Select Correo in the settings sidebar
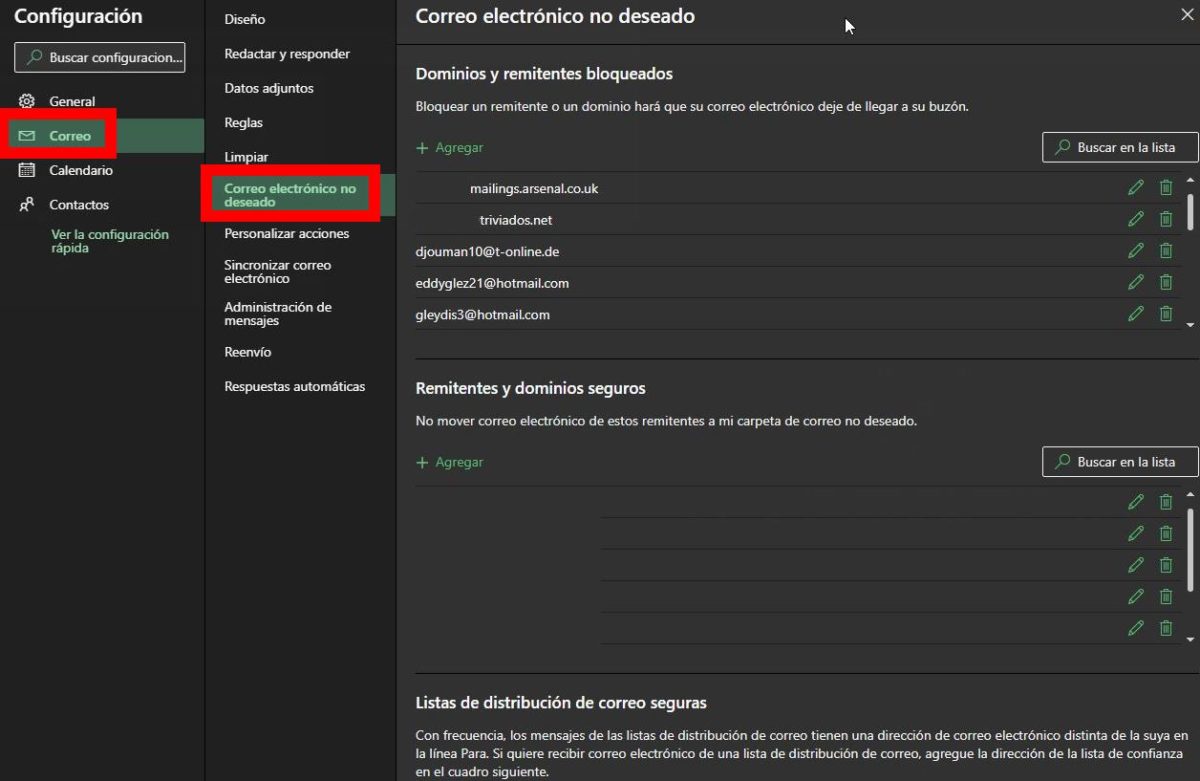1200x781 pixels. click(69, 136)
